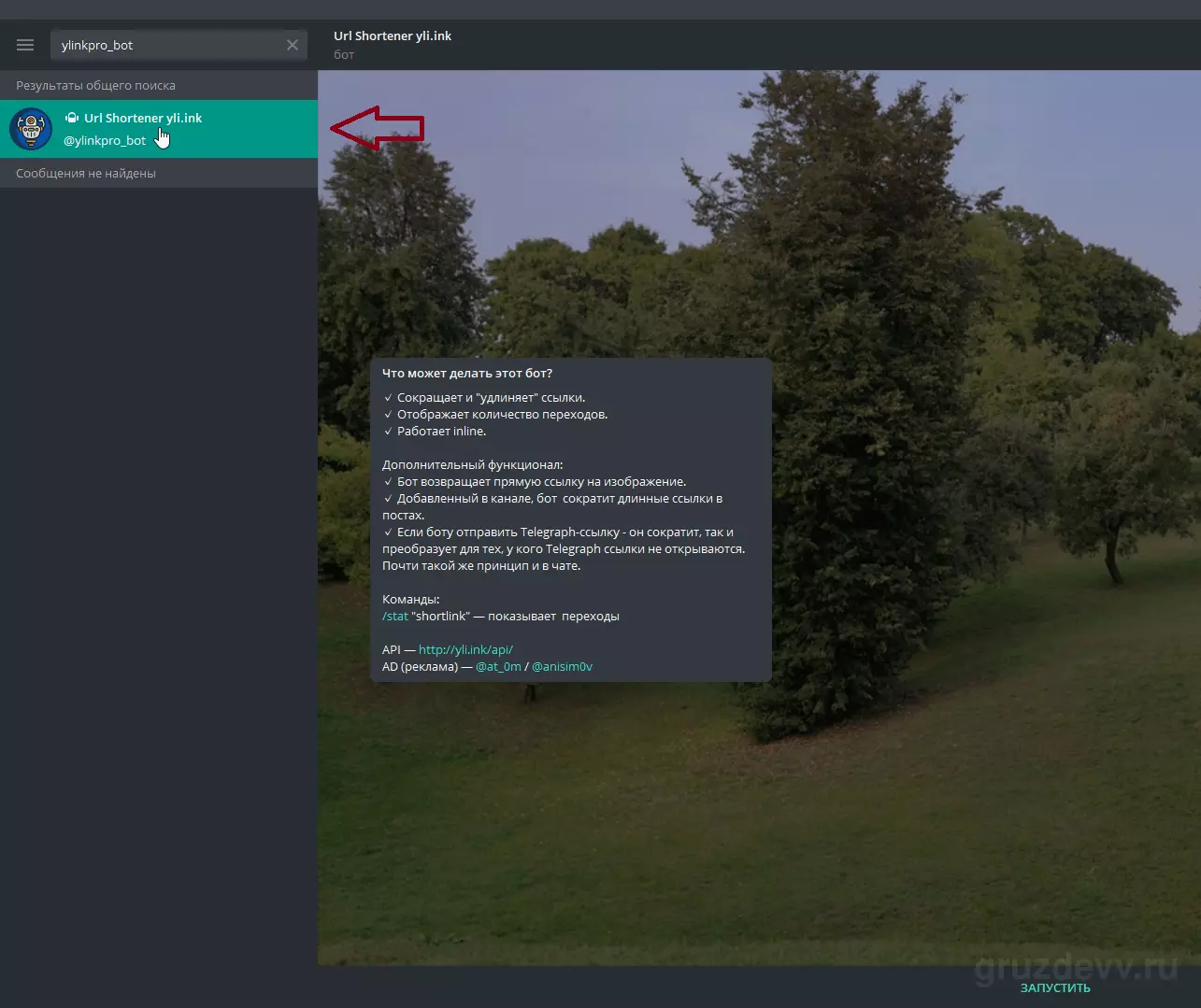Open the @anisim0v mention link
The width and height of the screenshot is (1201, 1008).
click(x=562, y=666)
